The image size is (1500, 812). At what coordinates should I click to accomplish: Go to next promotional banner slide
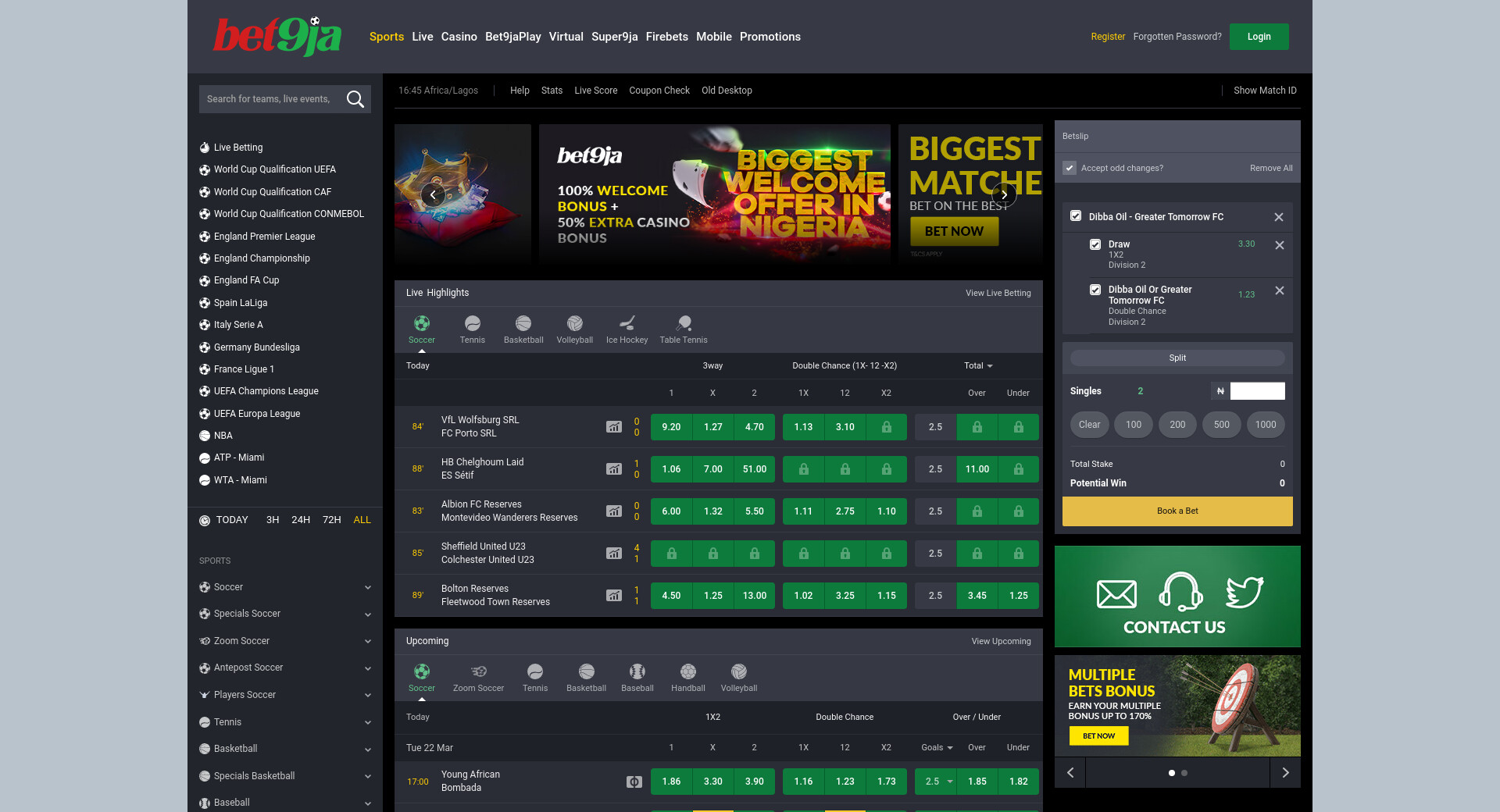click(1004, 195)
